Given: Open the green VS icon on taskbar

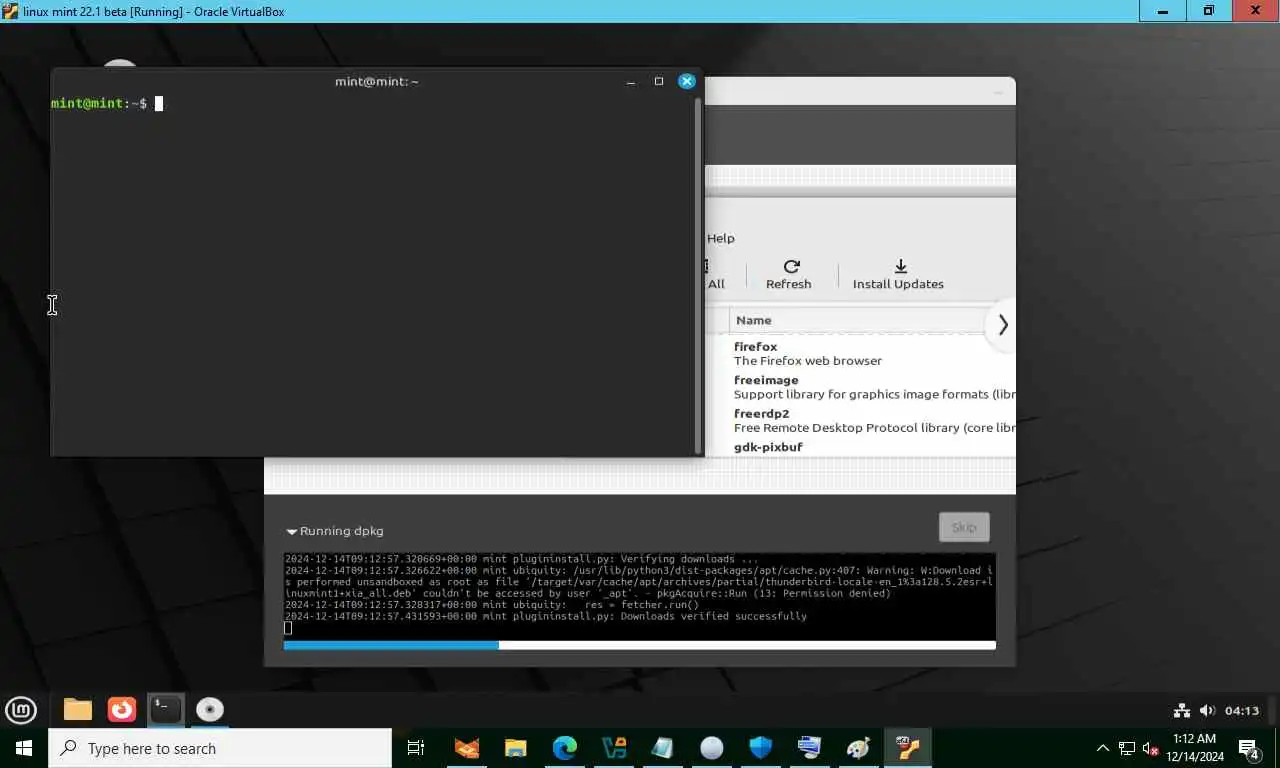Looking at the screenshot, I should [x=614, y=748].
